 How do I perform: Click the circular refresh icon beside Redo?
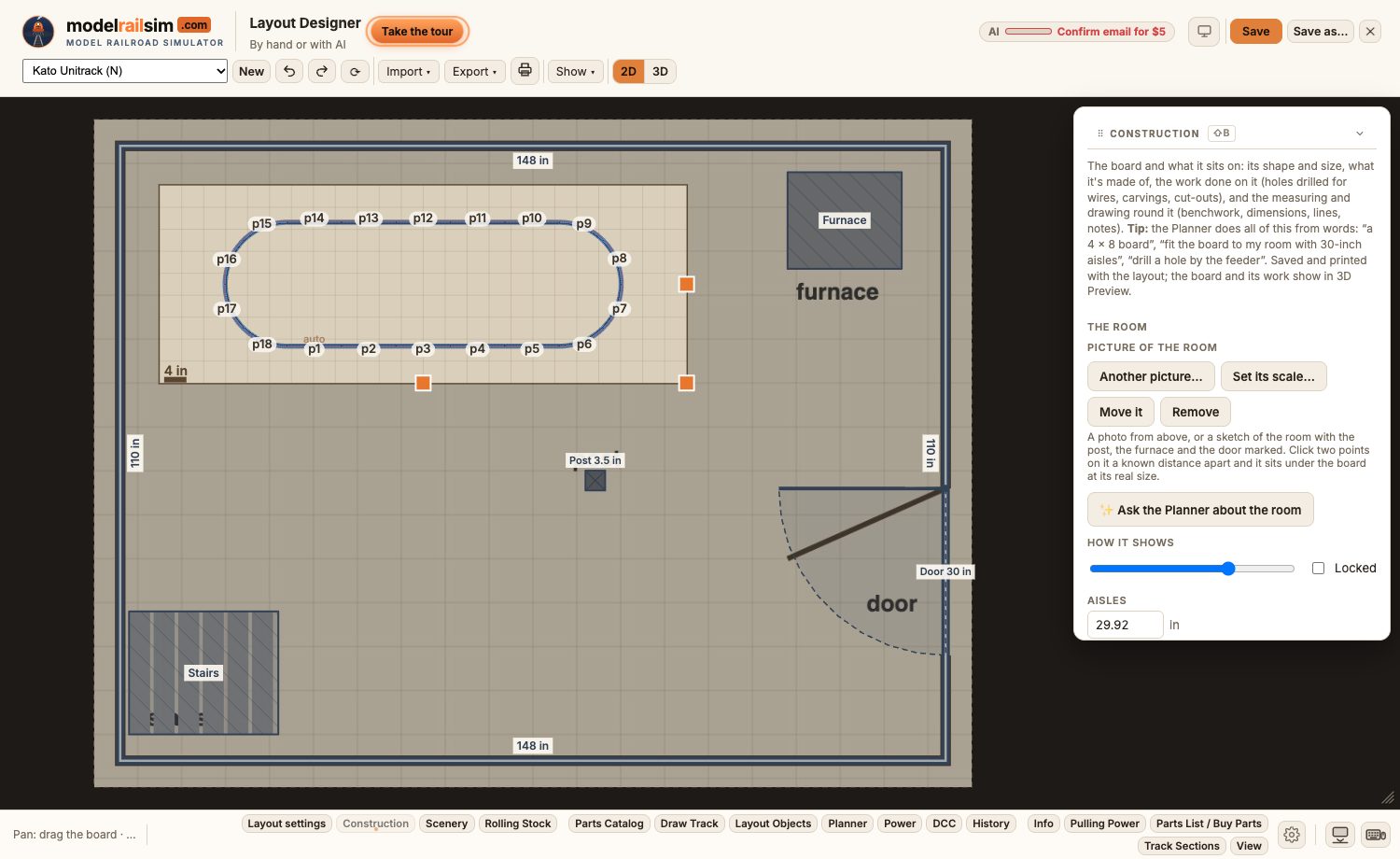click(x=355, y=71)
